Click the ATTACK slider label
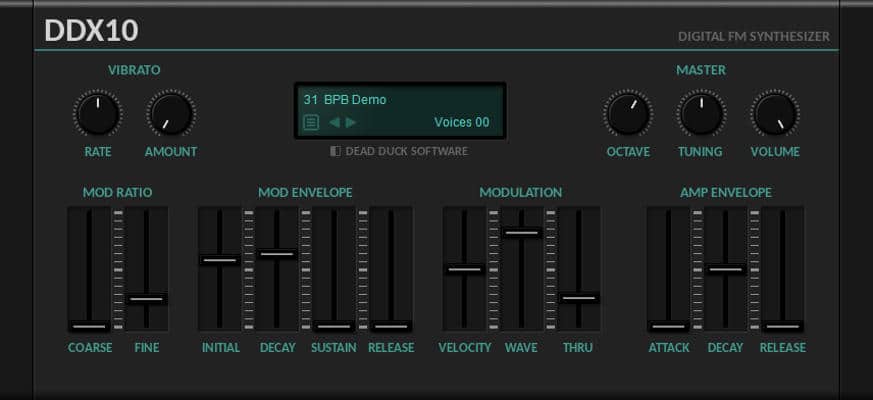873x400 pixels. click(669, 348)
